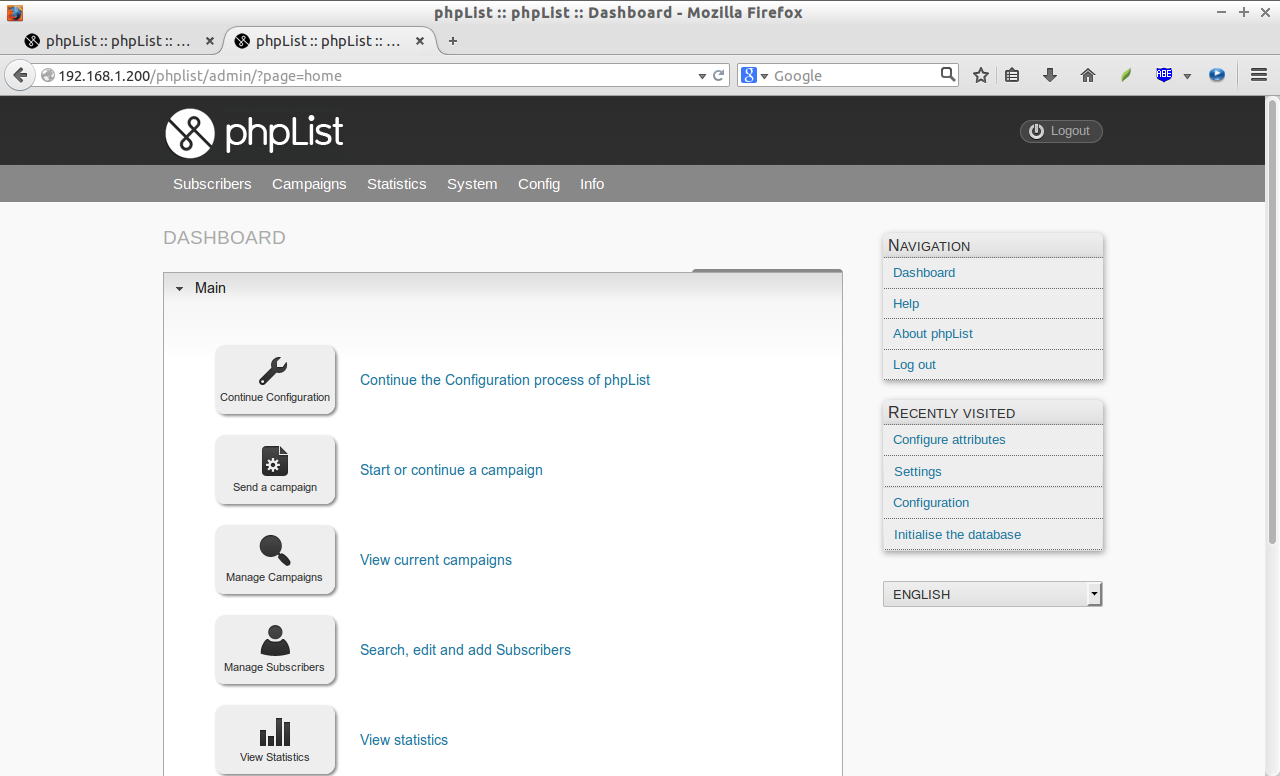Click the vertical page scrollbar
The height and width of the screenshot is (776, 1280).
[x=1272, y=322]
